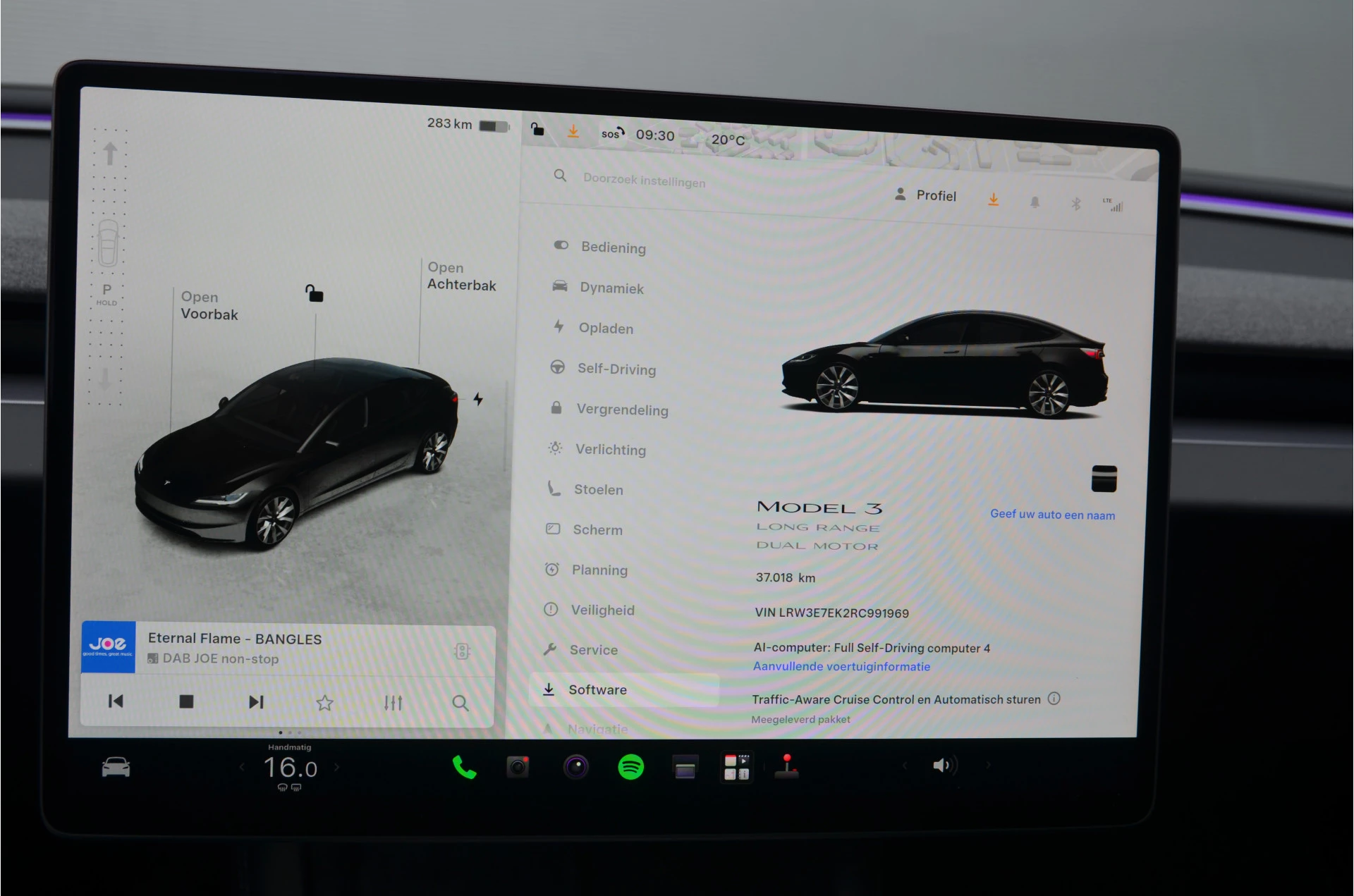Viewport: 1354px width, 896px height.
Task: Open the theater window app icon
Action: pyautogui.click(x=685, y=768)
